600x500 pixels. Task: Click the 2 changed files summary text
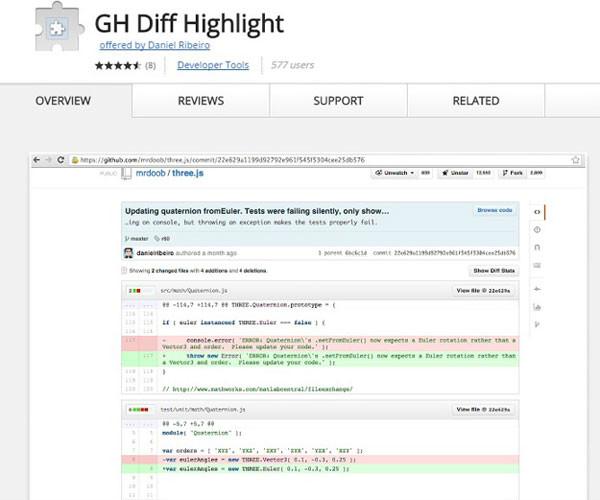coord(170,271)
